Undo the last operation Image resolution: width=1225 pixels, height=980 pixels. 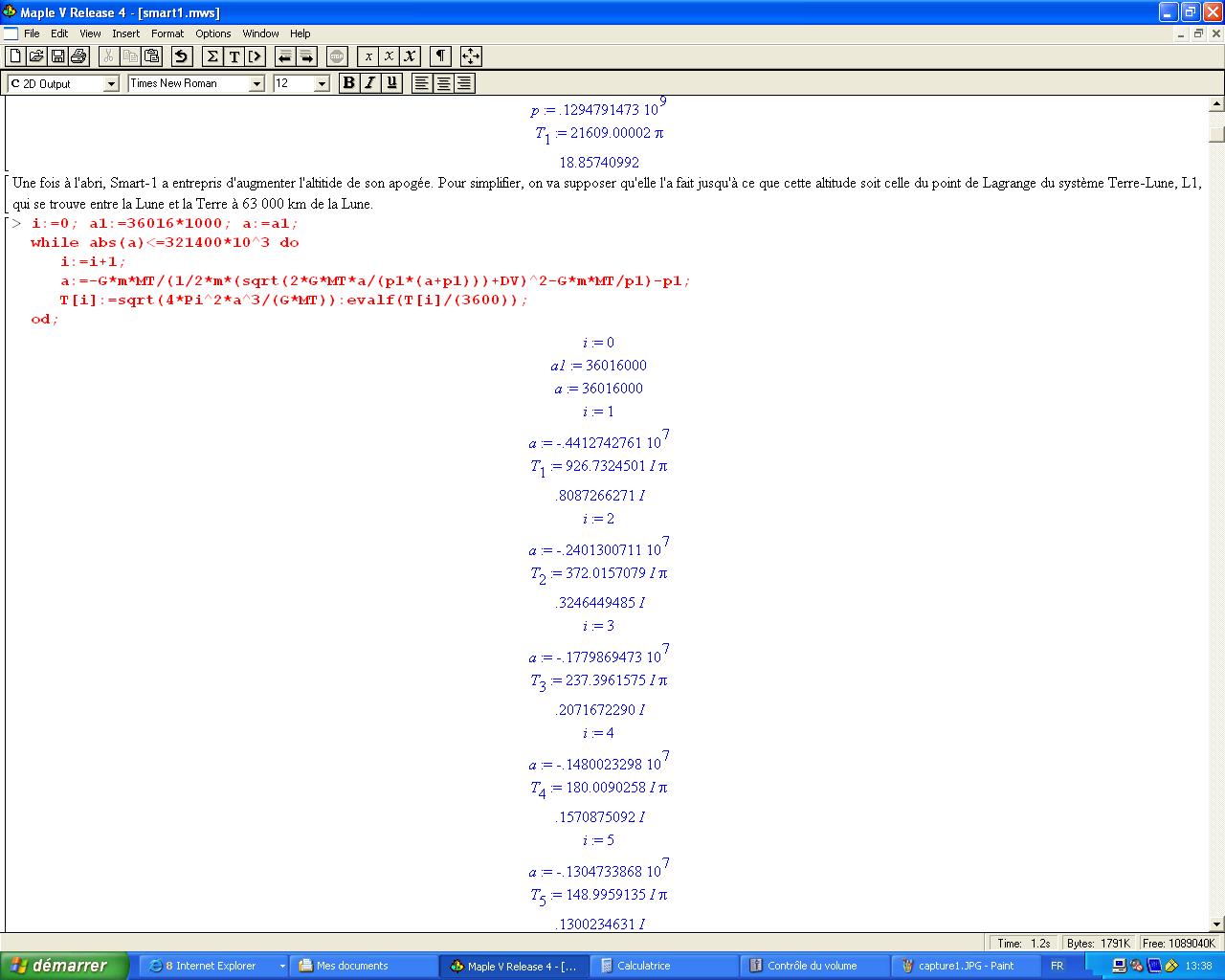[x=182, y=56]
